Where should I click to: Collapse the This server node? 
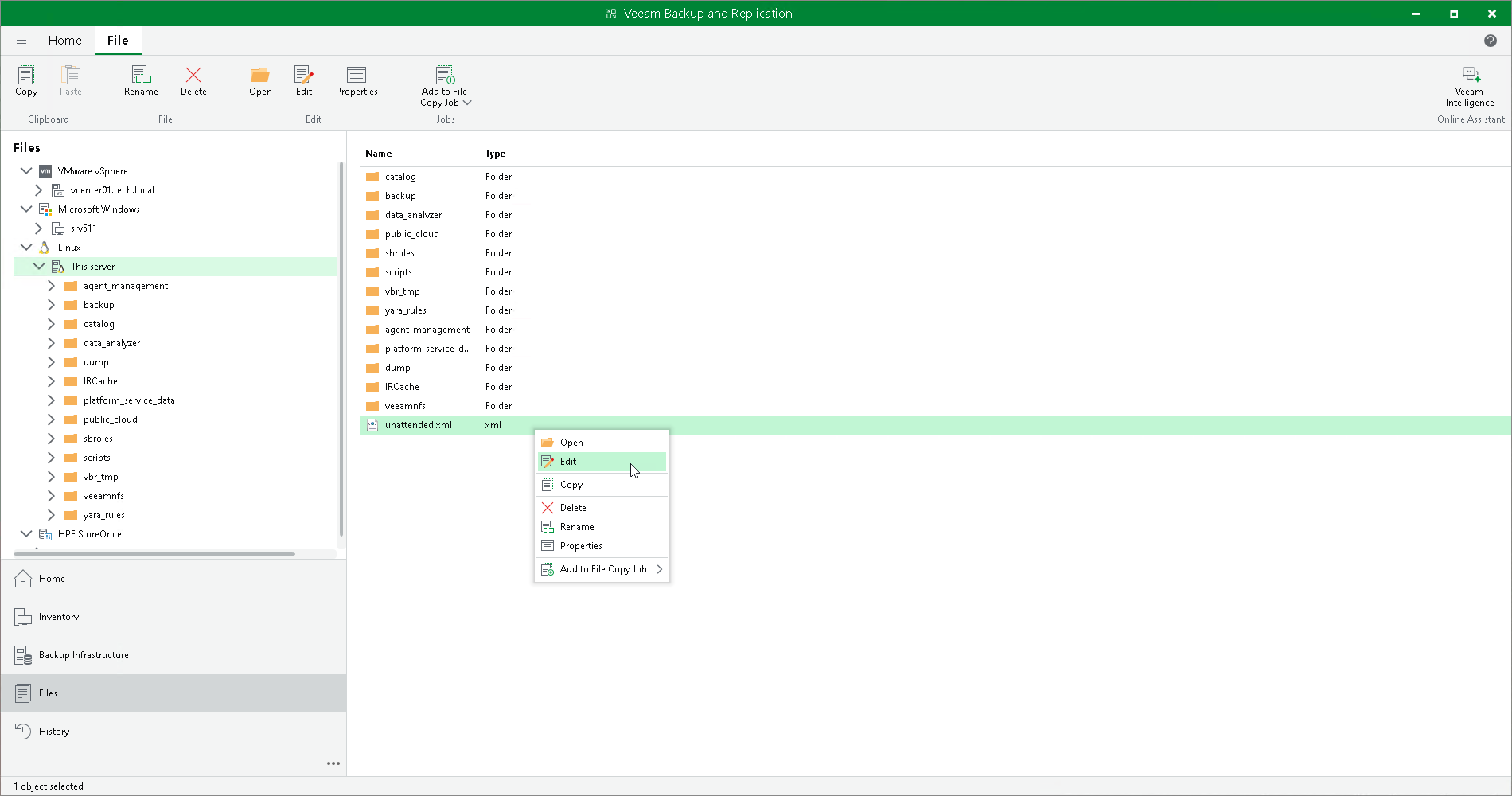tap(39, 267)
